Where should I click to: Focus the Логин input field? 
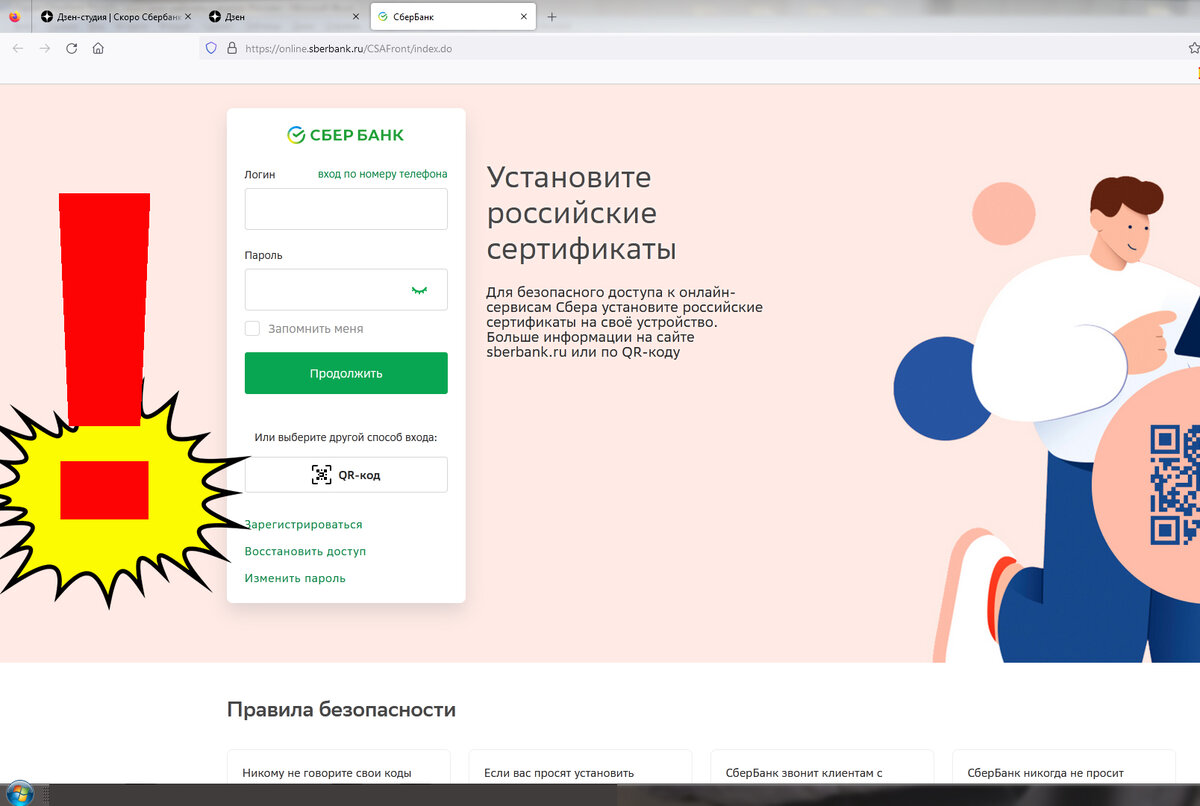[346, 209]
